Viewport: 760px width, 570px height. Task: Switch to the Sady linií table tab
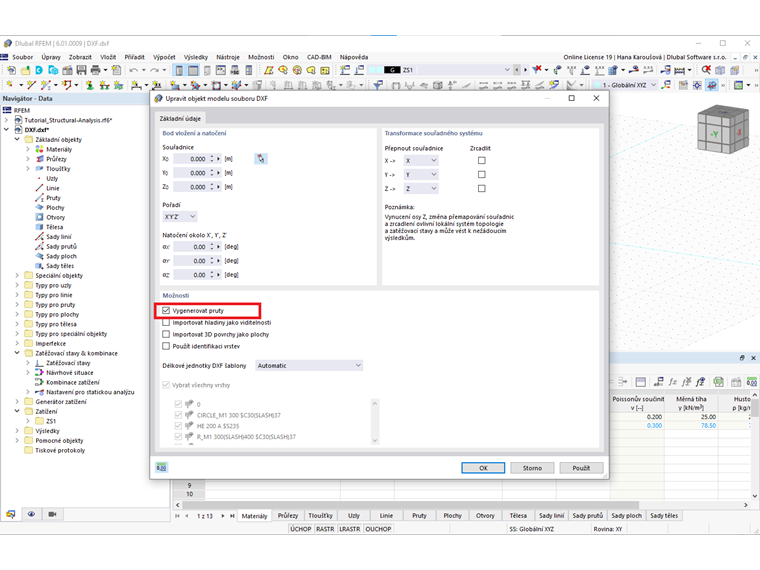[x=552, y=516]
